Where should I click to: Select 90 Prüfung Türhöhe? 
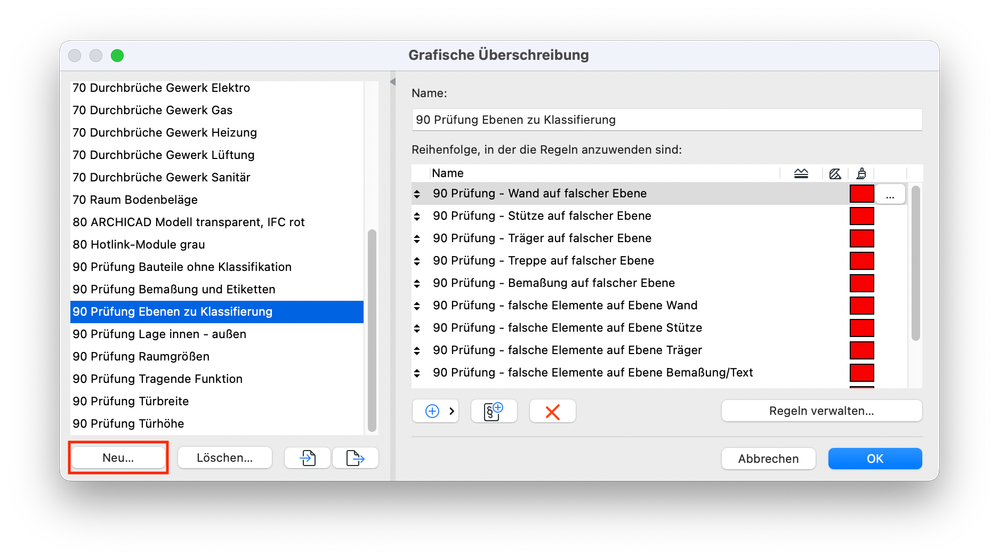pos(217,424)
